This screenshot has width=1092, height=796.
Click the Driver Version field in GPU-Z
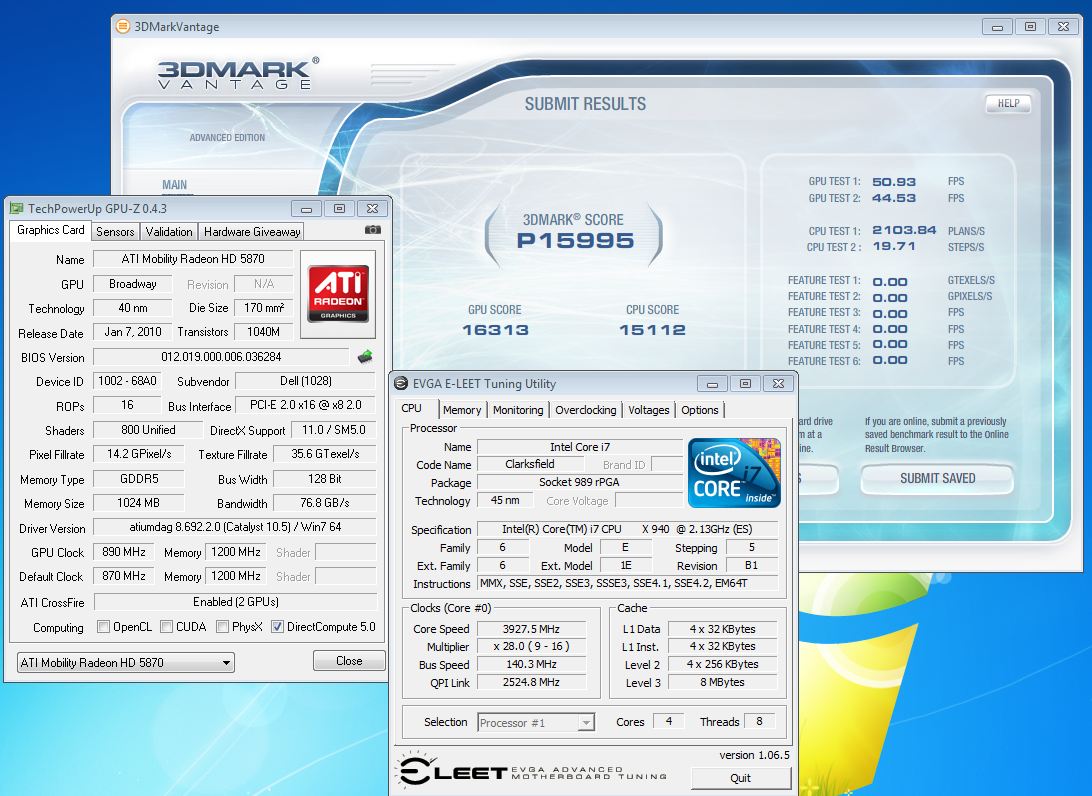point(235,527)
